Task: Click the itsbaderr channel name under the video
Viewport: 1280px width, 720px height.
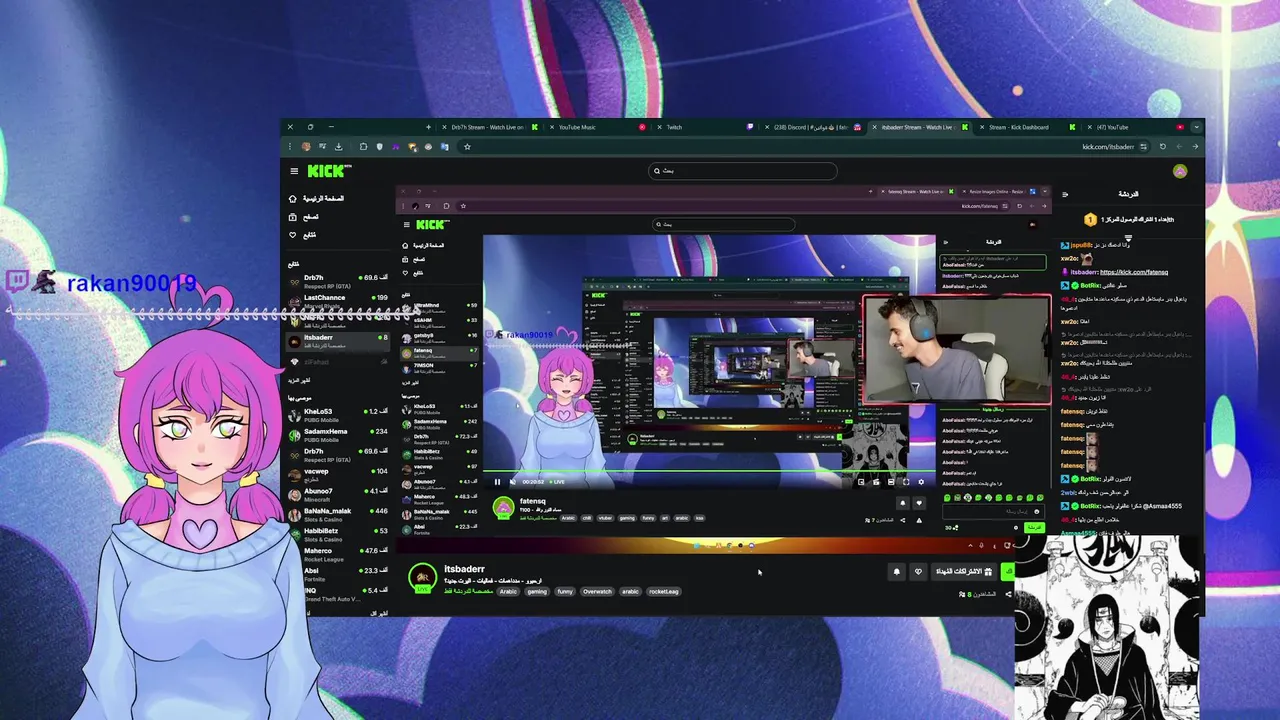Action: pos(464,569)
